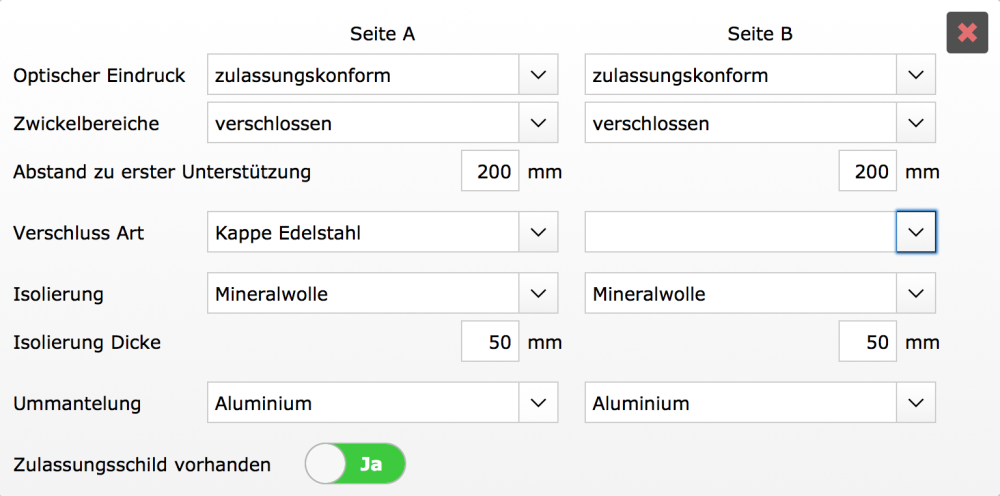Open Seite A Optischer Eindruck dropdown

point(381,75)
